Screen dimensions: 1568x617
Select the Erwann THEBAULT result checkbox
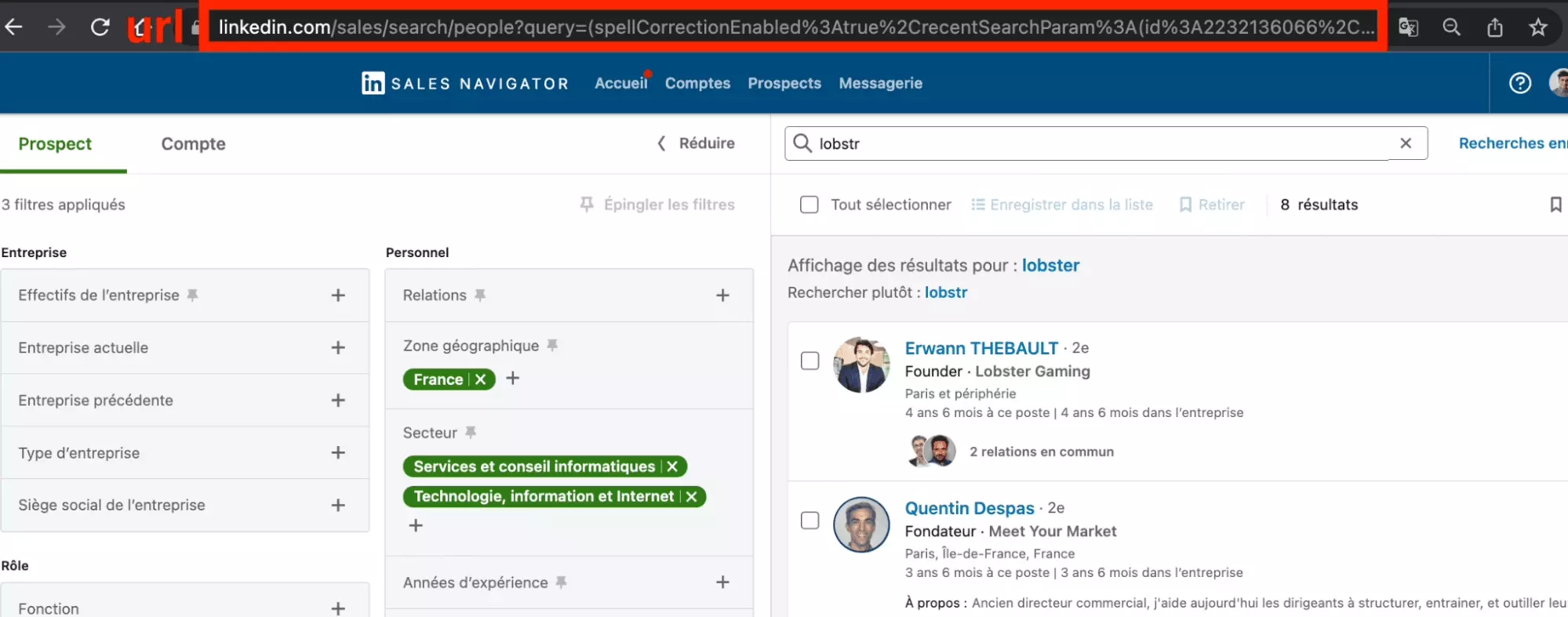tap(809, 361)
